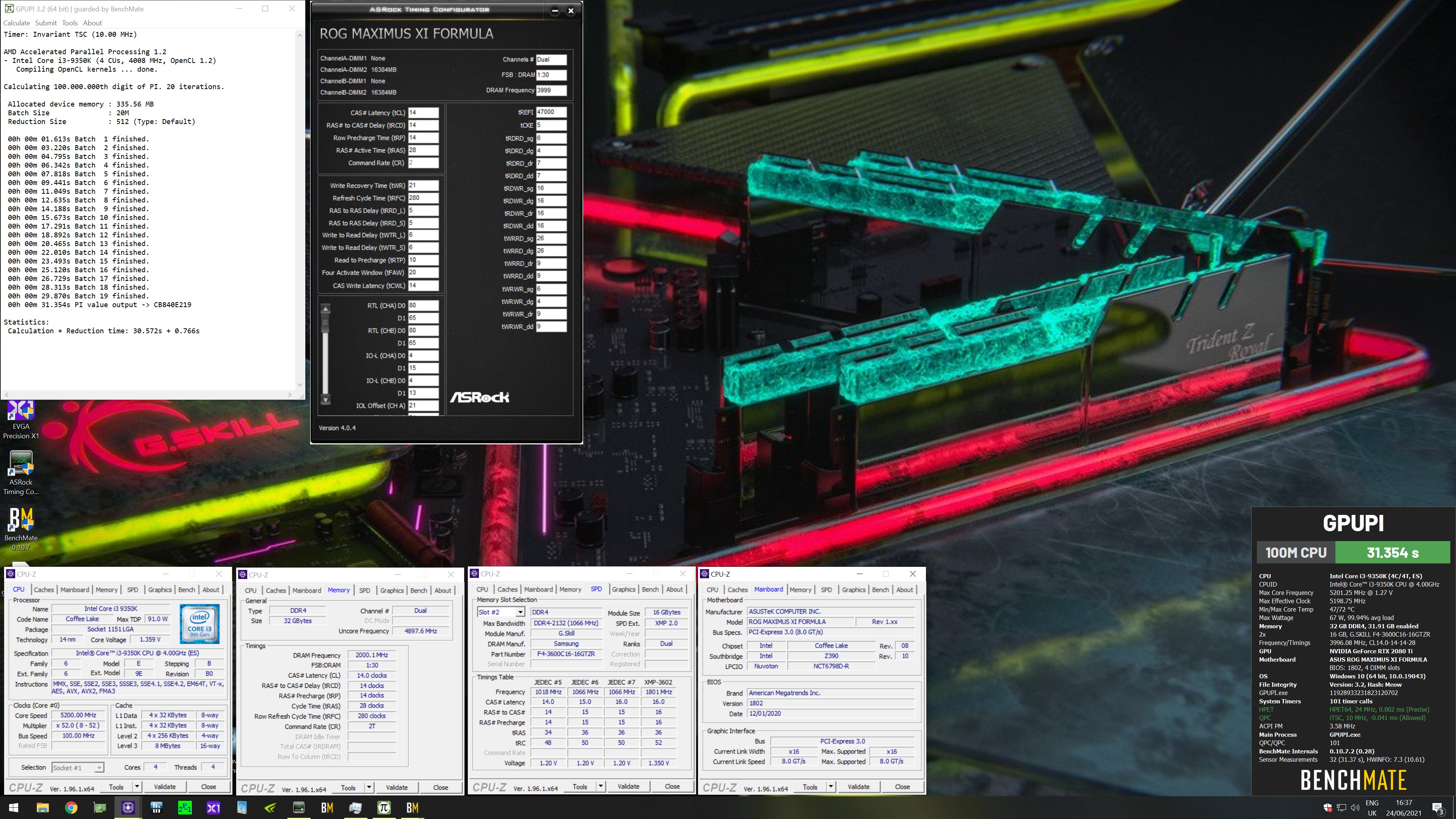Open the About menu in GPUPI
This screenshot has width=1456, height=819.
[x=92, y=23]
